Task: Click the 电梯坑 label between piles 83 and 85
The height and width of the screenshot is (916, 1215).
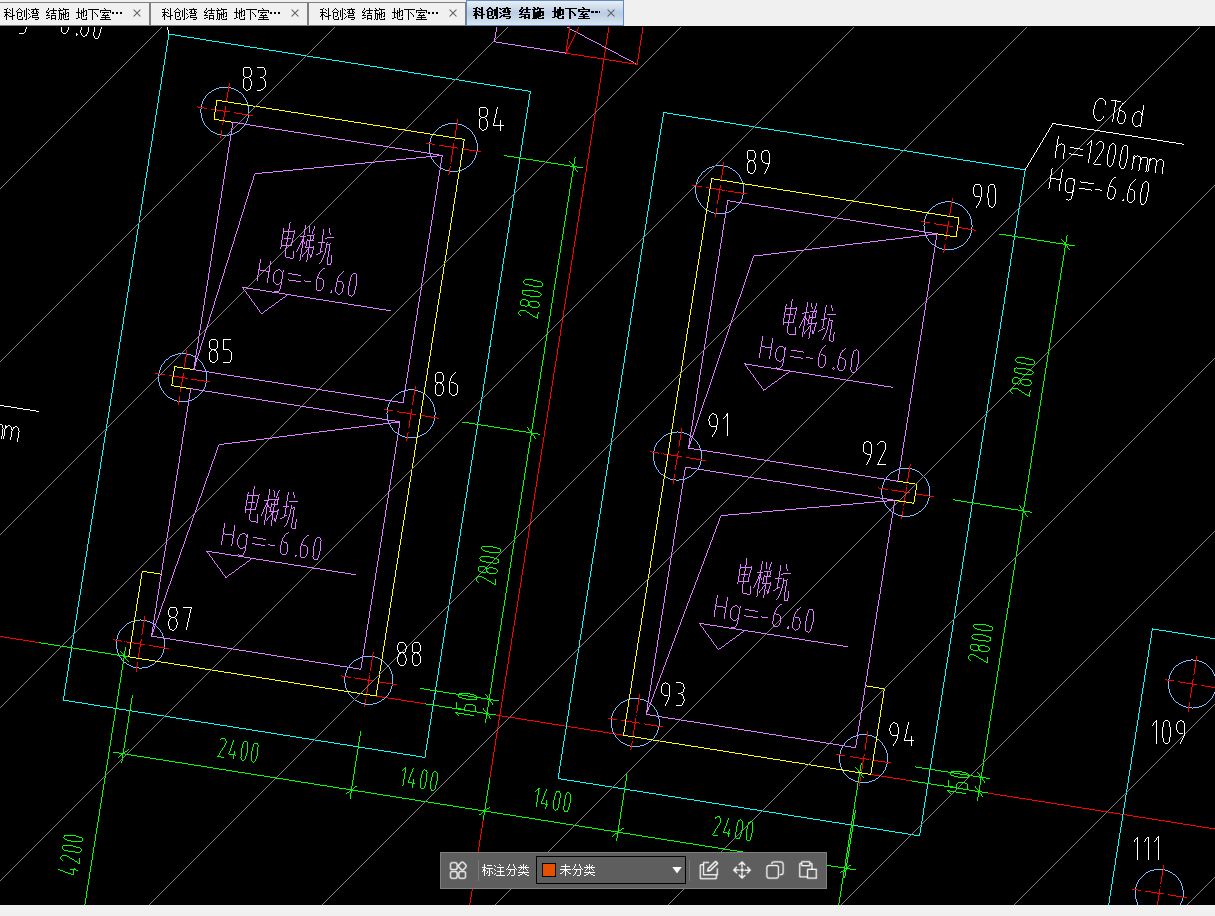Action: pyautogui.click(x=305, y=243)
